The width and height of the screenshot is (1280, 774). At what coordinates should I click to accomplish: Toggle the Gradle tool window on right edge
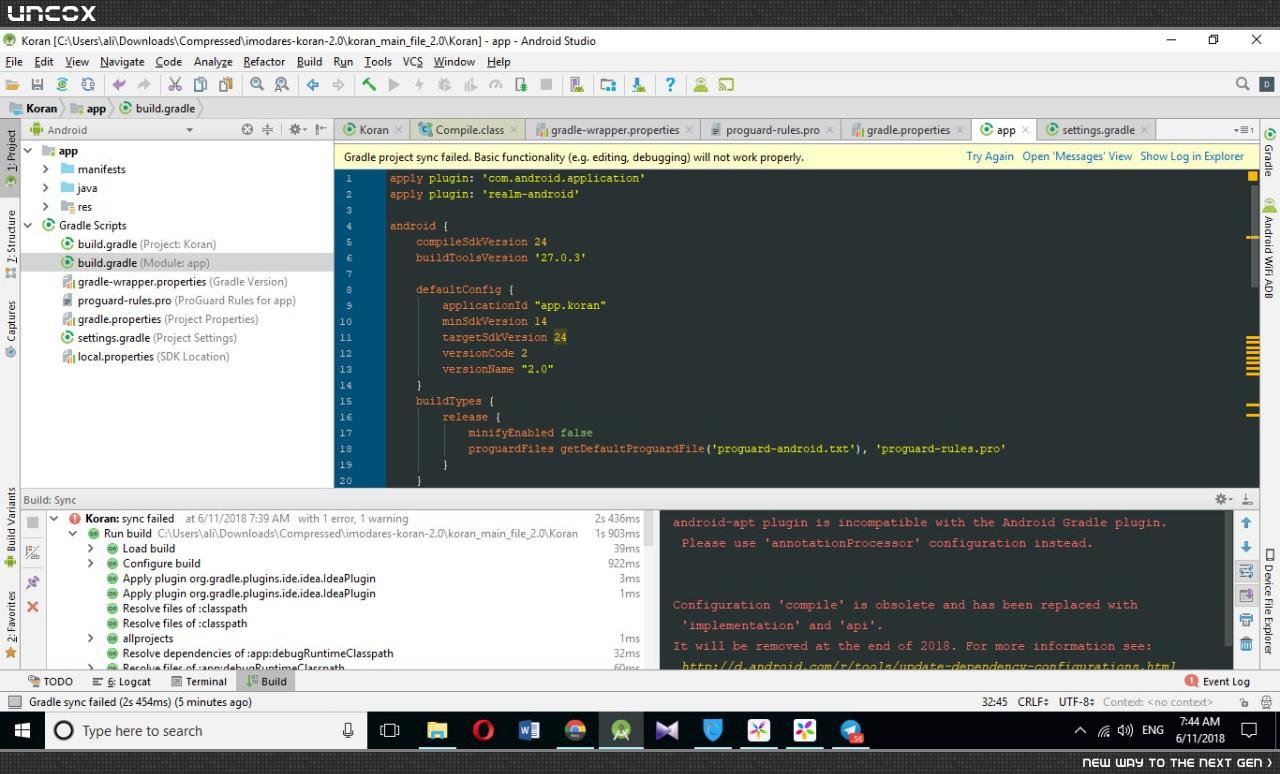pyautogui.click(x=1269, y=153)
